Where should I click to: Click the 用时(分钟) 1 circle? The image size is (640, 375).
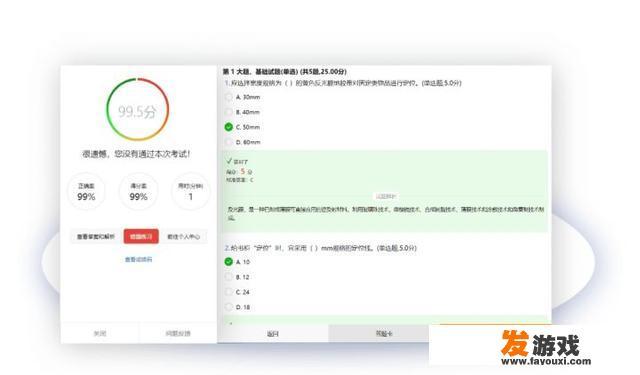point(191,191)
